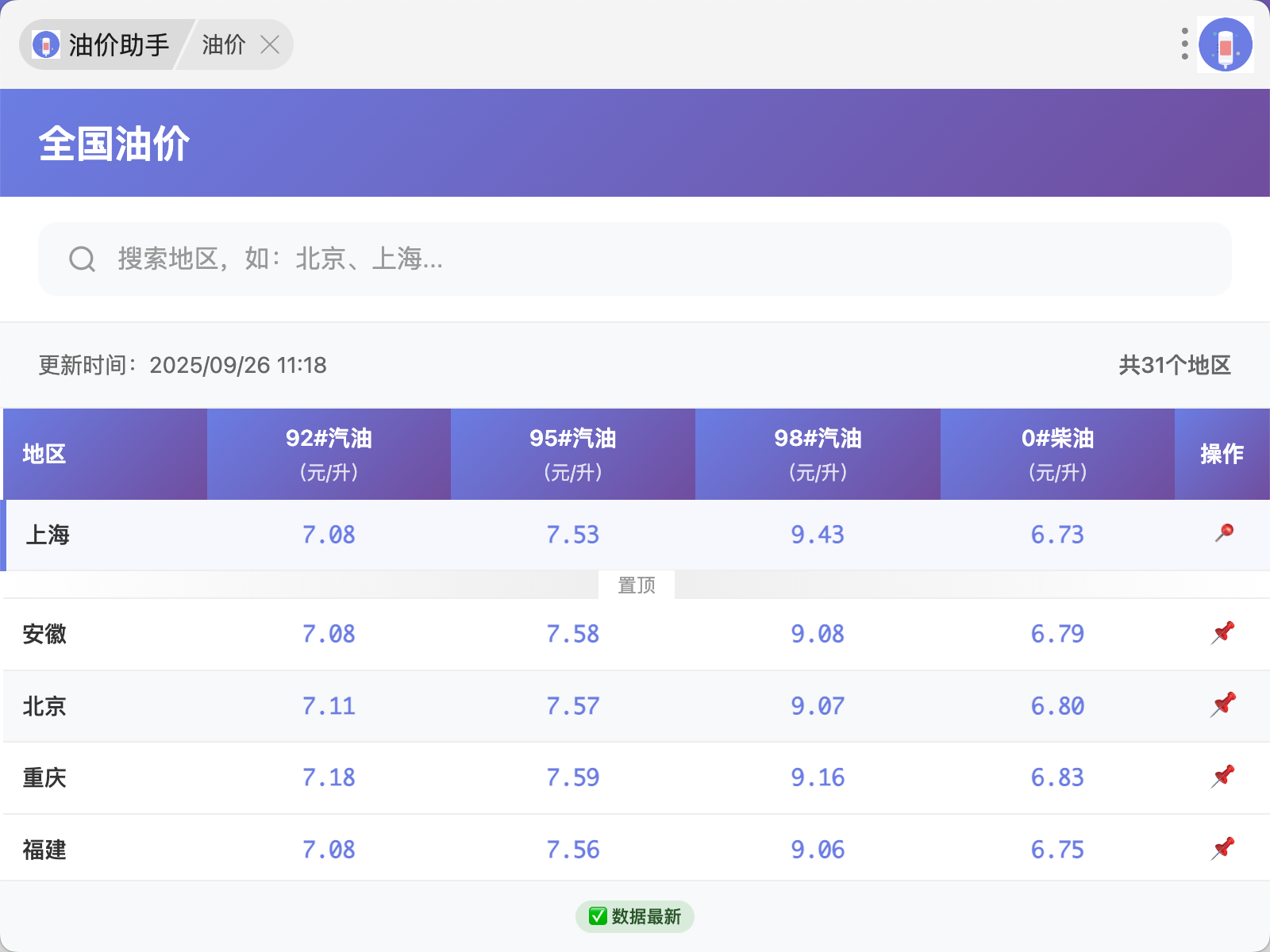
Task: Click the pushpin icon for 福建
Action: (x=1223, y=848)
